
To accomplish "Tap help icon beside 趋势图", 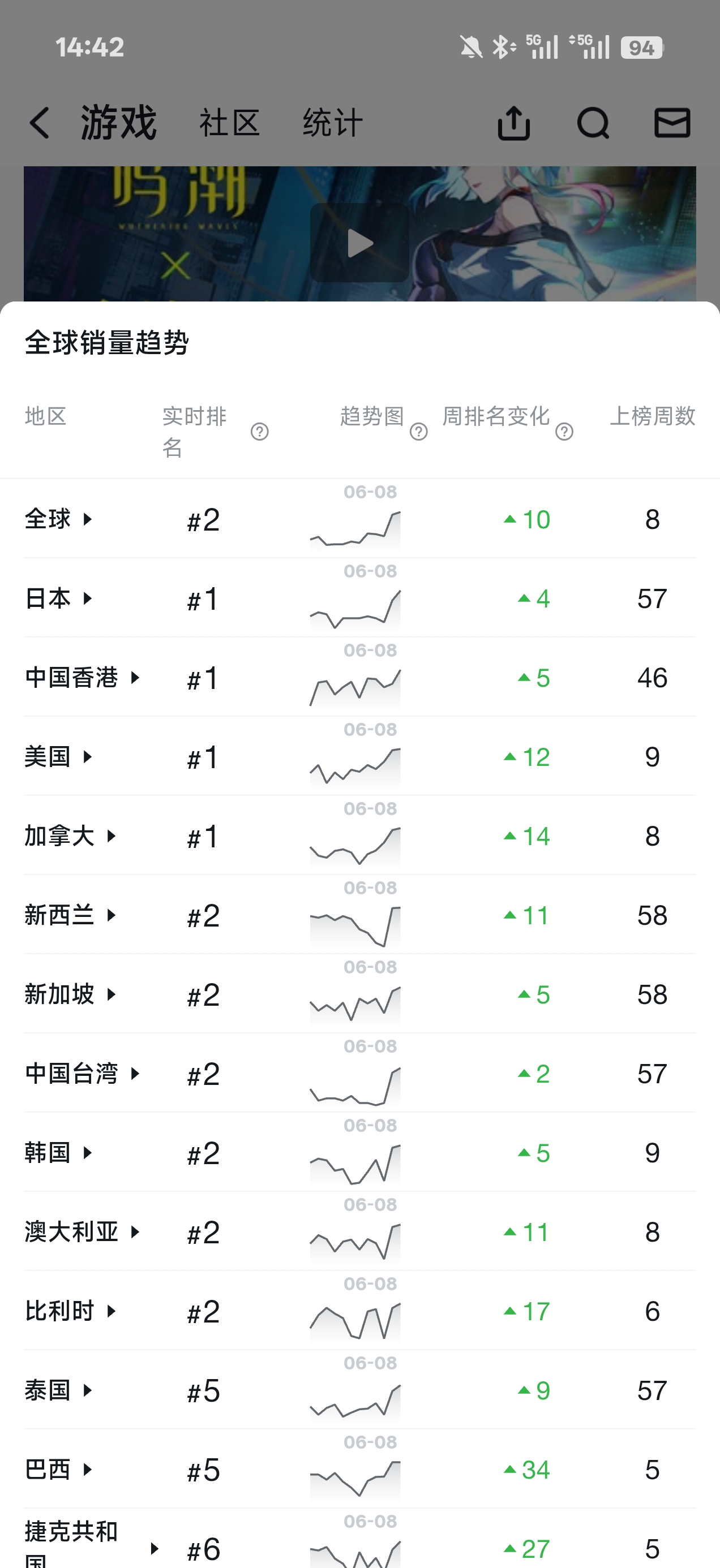I will [x=418, y=432].
